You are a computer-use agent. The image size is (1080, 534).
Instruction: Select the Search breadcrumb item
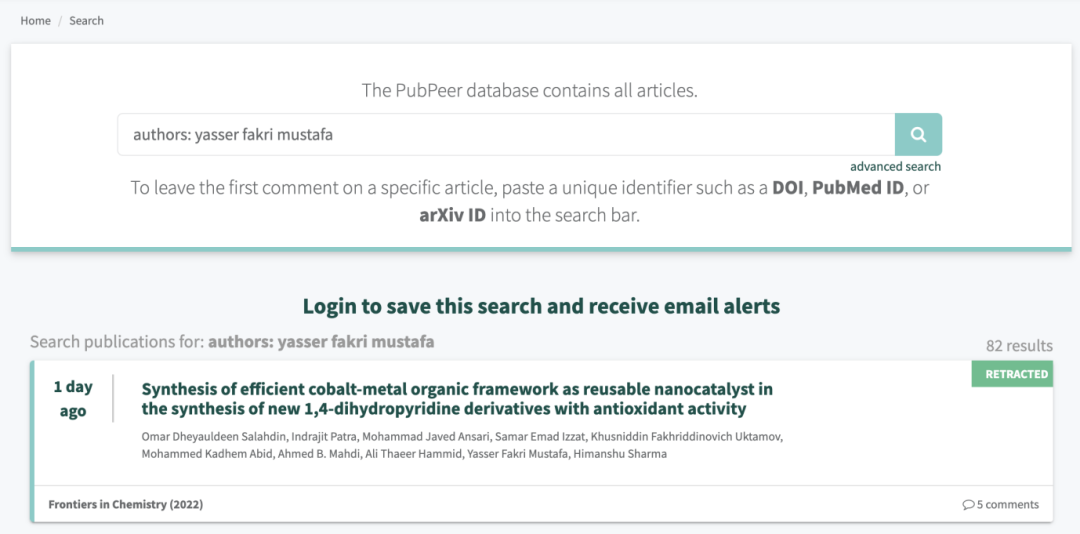point(86,21)
